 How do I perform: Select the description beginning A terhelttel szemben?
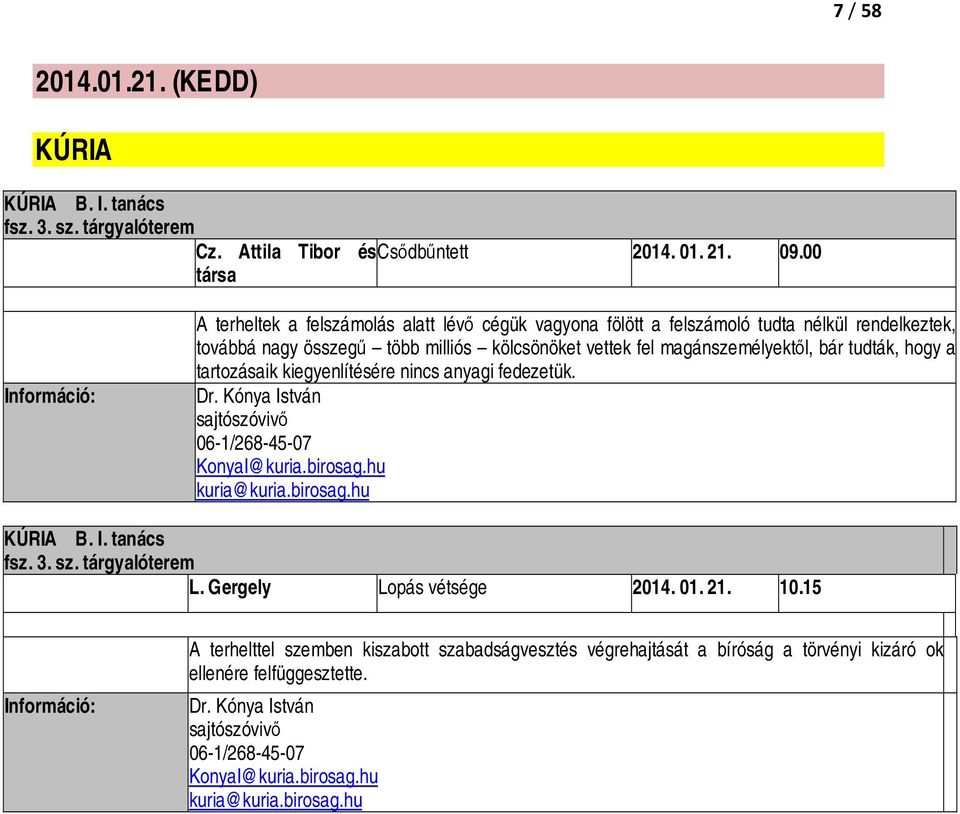566,662
